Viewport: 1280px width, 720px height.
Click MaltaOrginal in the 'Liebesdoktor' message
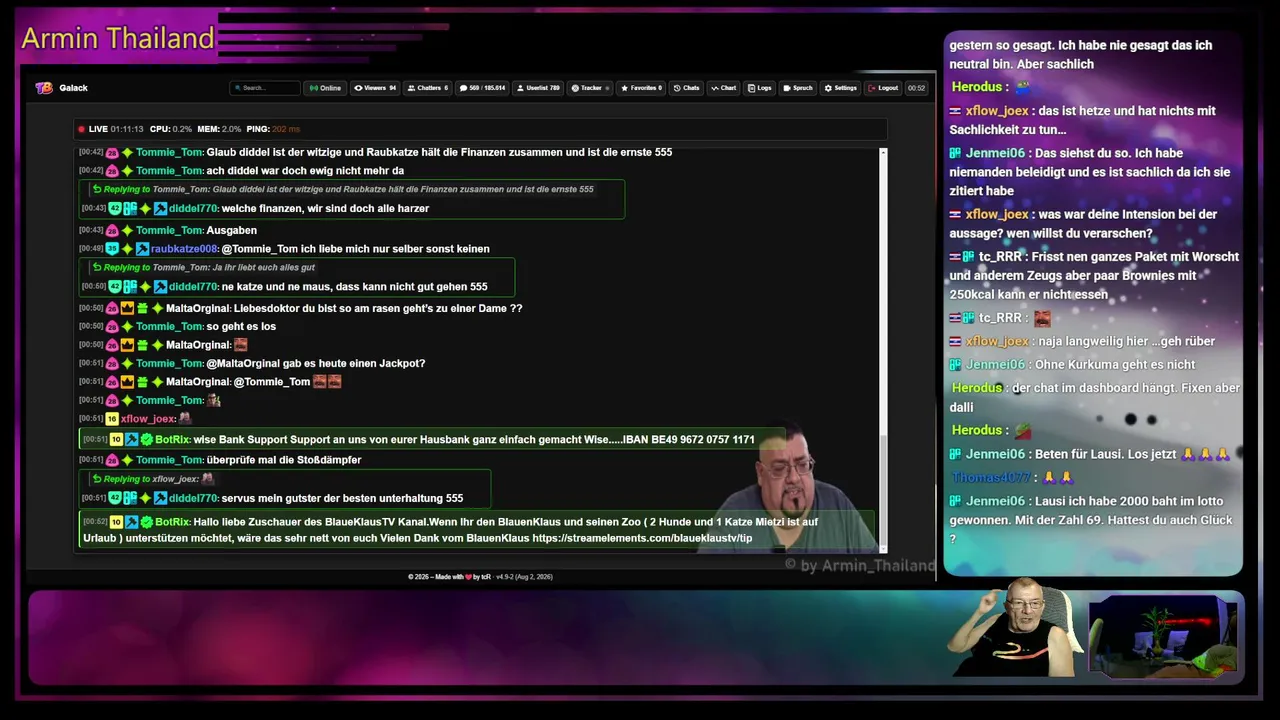click(x=198, y=308)
